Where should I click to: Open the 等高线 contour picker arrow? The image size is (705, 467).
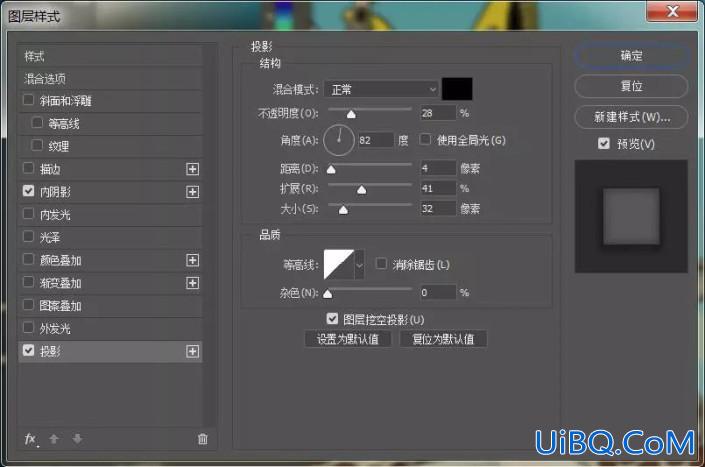[x=359, y=265]
